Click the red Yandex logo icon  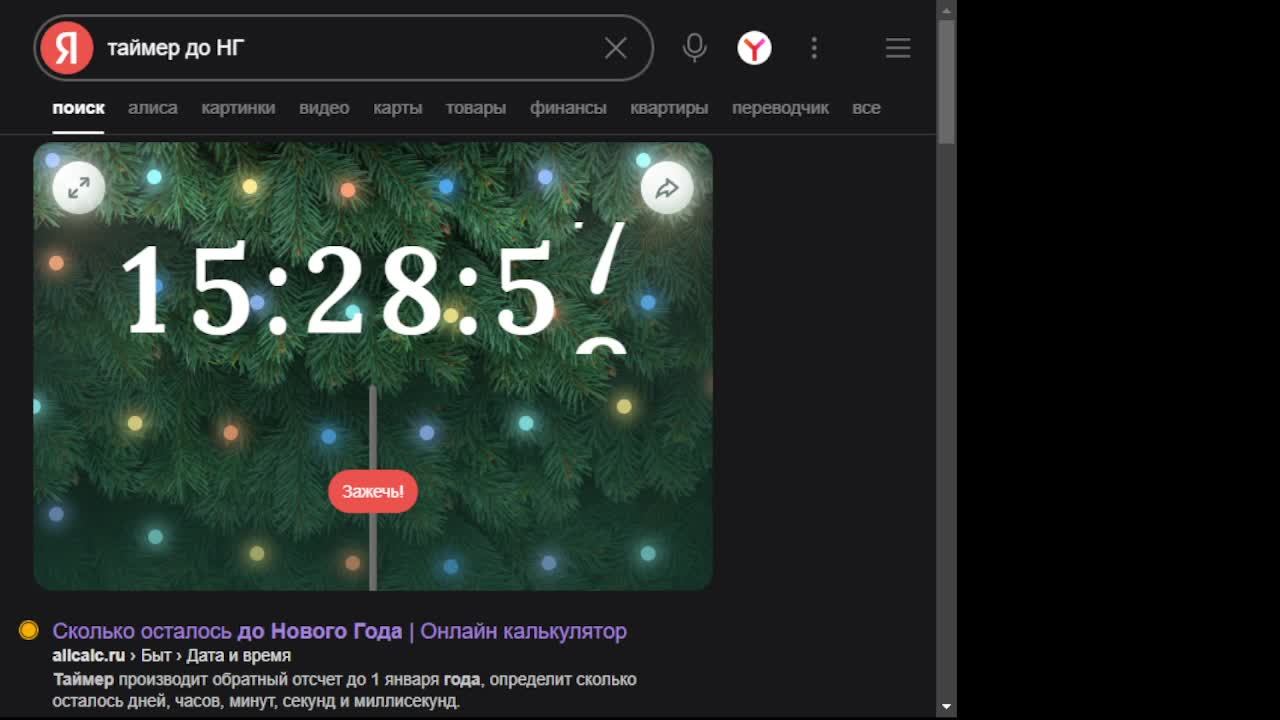pyautogui.click(x=67, y=48)
